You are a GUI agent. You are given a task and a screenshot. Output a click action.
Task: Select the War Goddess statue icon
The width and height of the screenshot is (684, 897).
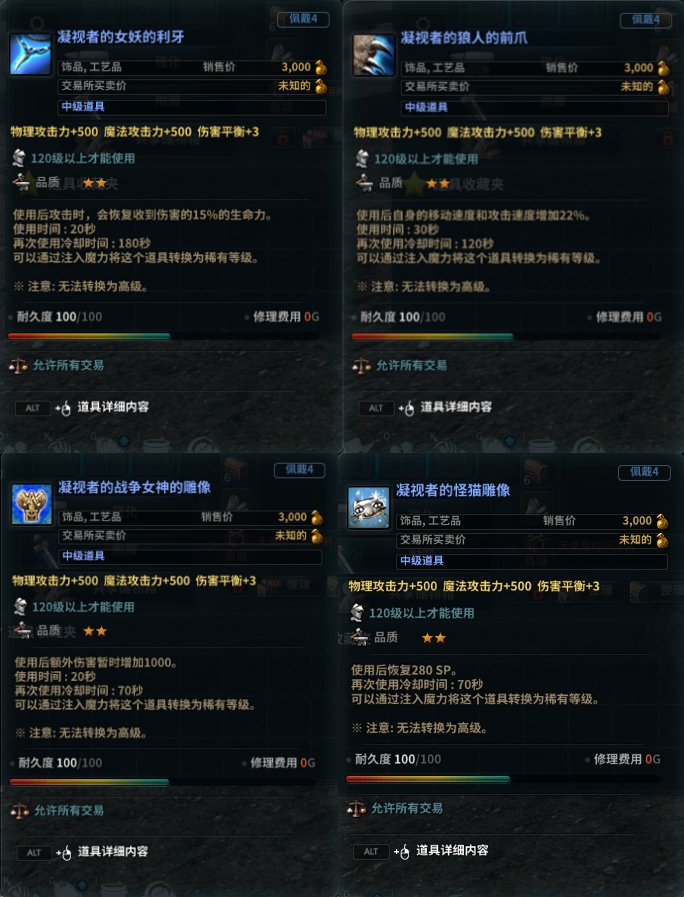tap(32, 505)
